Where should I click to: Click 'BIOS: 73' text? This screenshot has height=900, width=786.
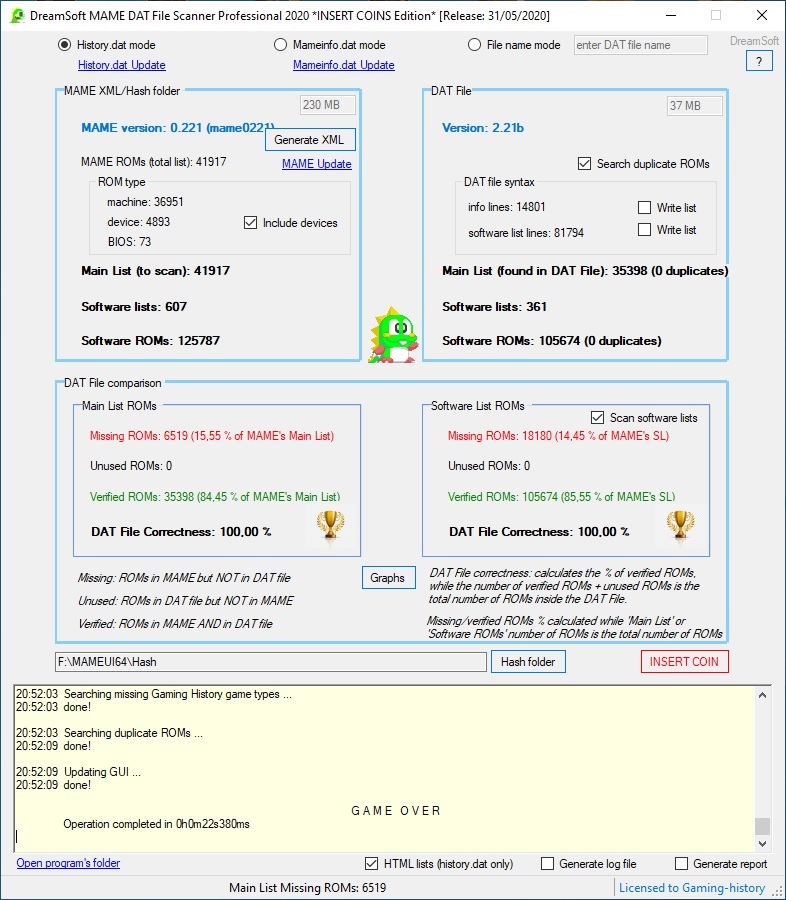[x=129, y=242]
